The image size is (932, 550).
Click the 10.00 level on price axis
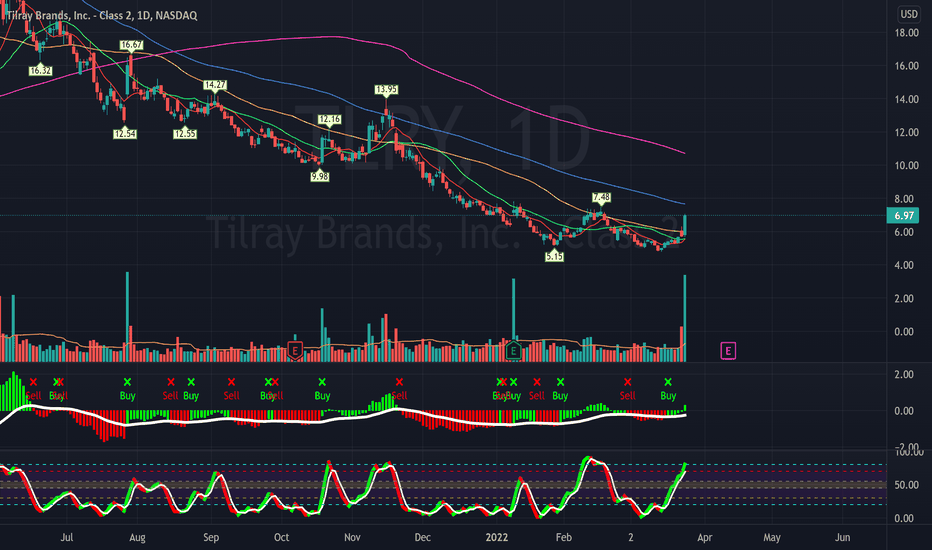click(907, 166)
